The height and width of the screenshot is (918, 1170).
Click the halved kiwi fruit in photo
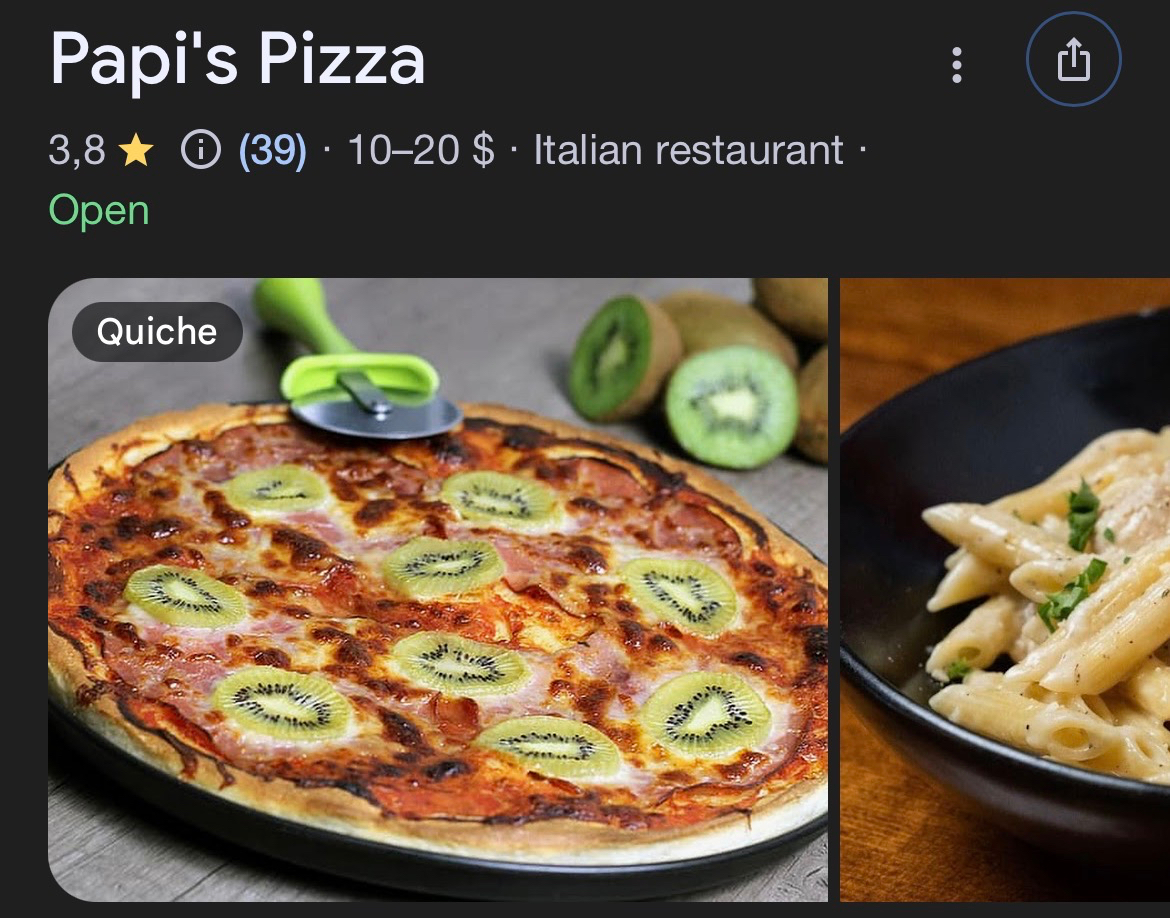click(731, 406)
